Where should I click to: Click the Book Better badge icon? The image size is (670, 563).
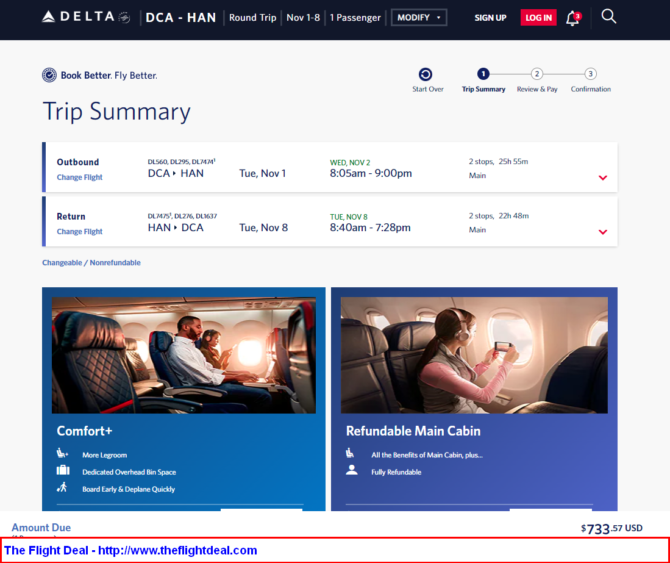[49, 75]
